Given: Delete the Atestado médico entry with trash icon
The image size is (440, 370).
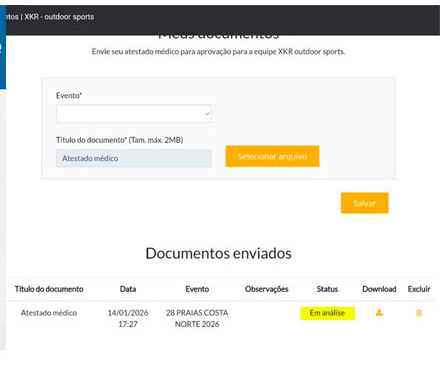Looking at the screenshot, I should 419,313.
